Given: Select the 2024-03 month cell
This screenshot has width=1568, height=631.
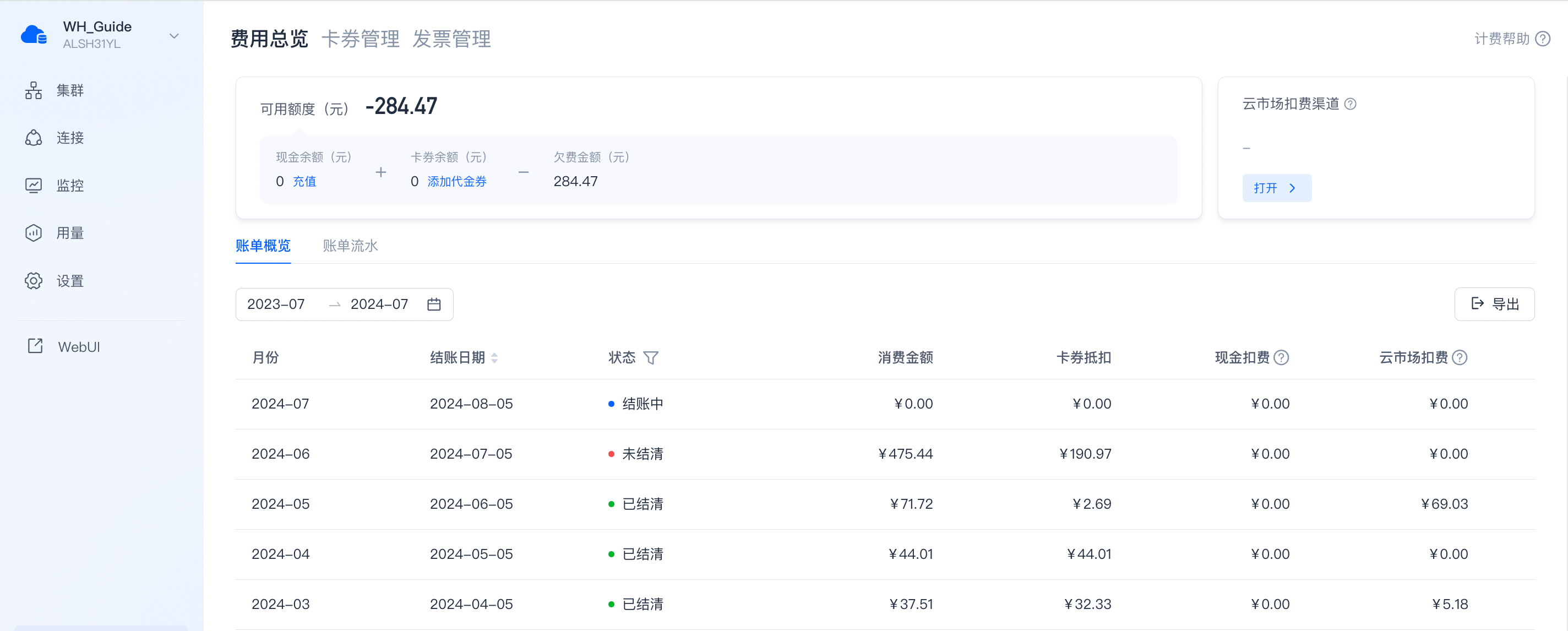Looking at the screenshot, I should click(281, 604).
